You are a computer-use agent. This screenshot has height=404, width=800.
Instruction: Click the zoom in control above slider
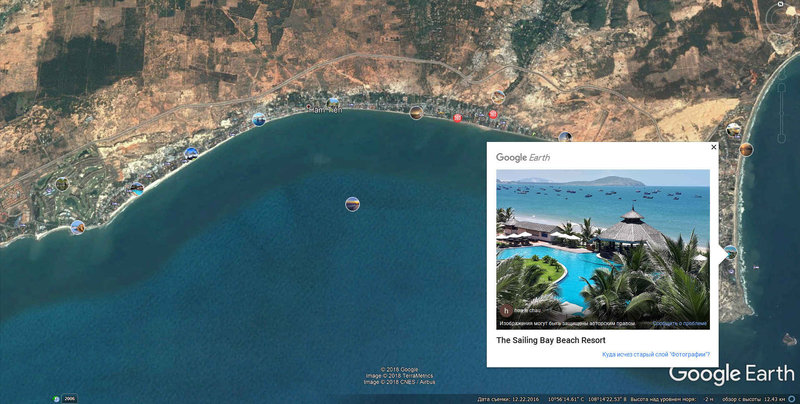pyautogui.click(x=781, y=87)
